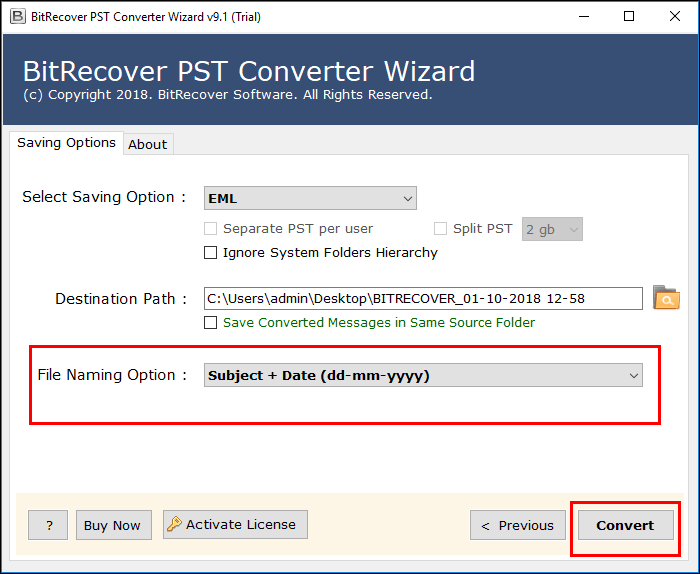Expand the File Naming Option dropdown
Screen dimensions: 700x574
pyautogui.click(x=423, y=376)
